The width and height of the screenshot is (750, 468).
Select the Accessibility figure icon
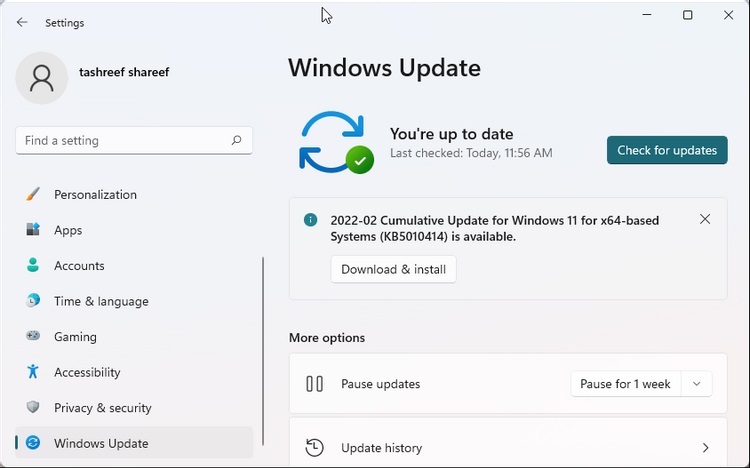tap(33, 371)
